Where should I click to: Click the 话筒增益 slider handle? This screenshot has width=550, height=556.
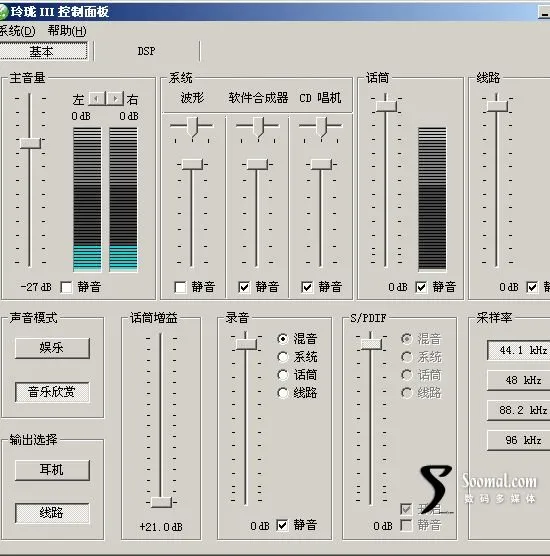tap(161, 502)
